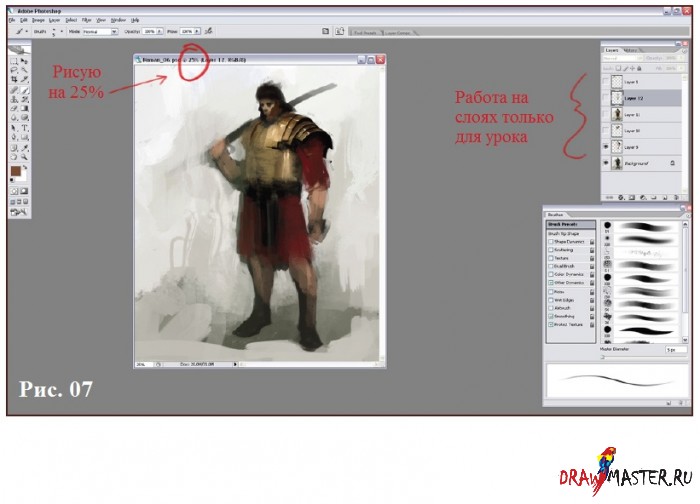Jump to ImageReady from the toolbox
Screen dimensions: 700x504
pos(18,212)
